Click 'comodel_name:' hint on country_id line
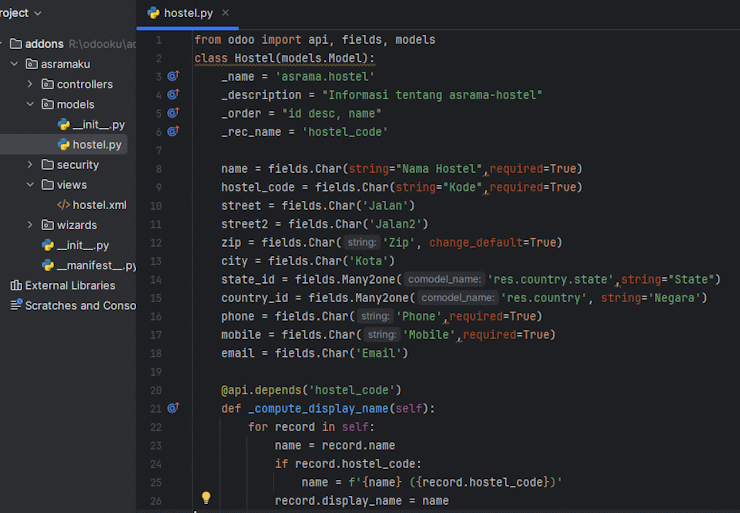Screen dimensions: 740x513 [x=458, y=298]
